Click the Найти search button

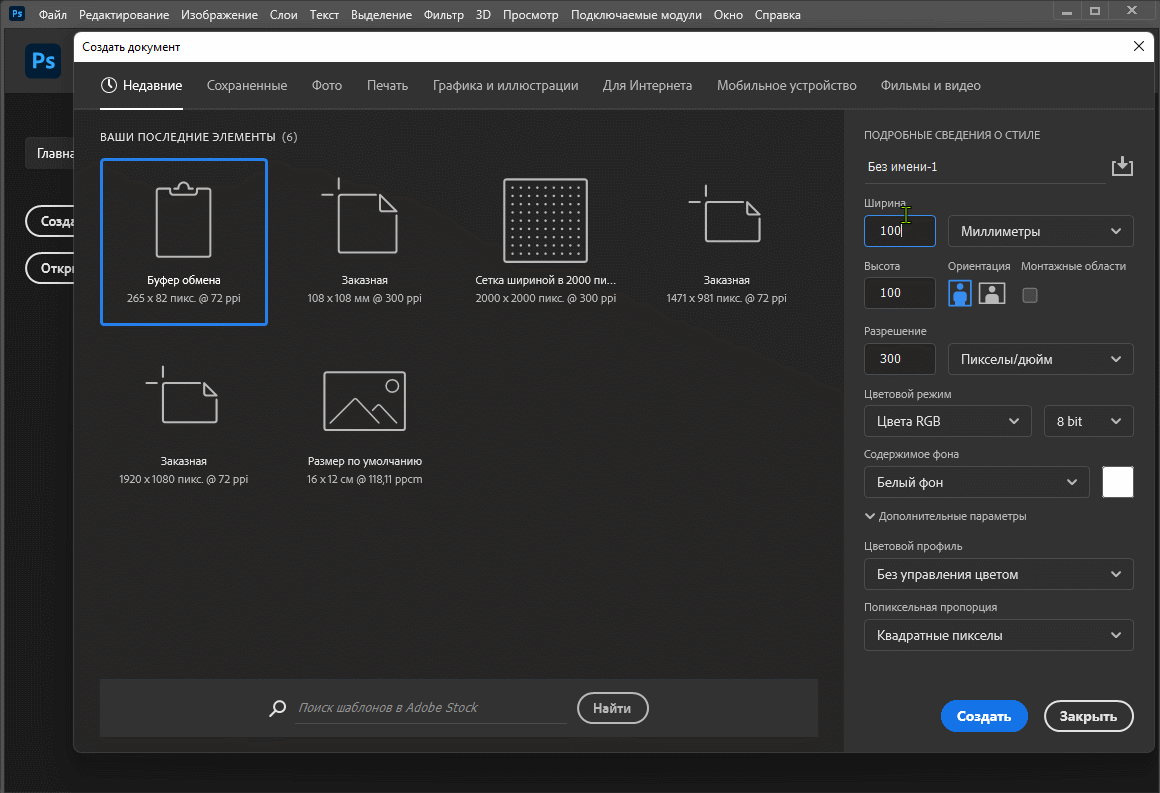pos(613,708)
